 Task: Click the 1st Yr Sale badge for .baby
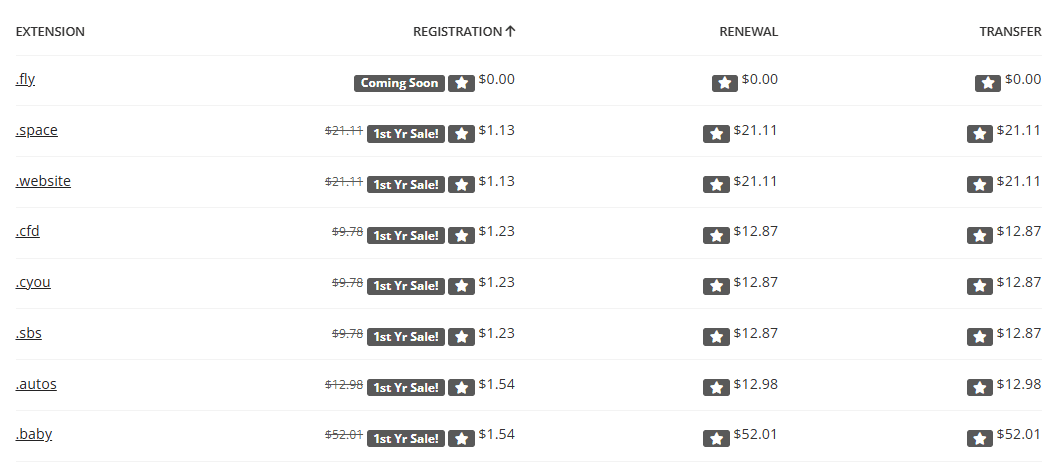point(405,437)
